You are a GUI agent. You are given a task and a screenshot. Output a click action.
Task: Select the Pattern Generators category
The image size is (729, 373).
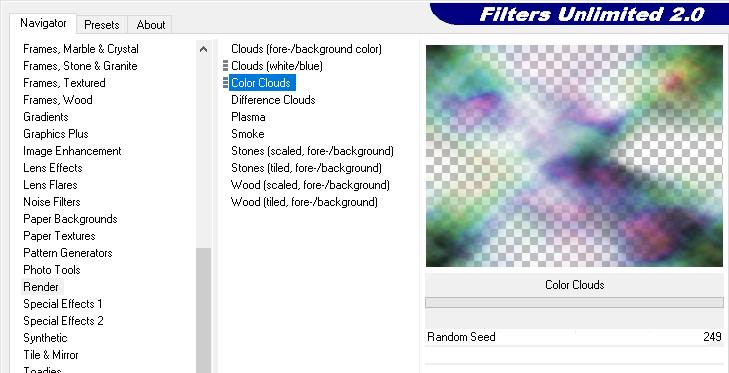(68, 253)
